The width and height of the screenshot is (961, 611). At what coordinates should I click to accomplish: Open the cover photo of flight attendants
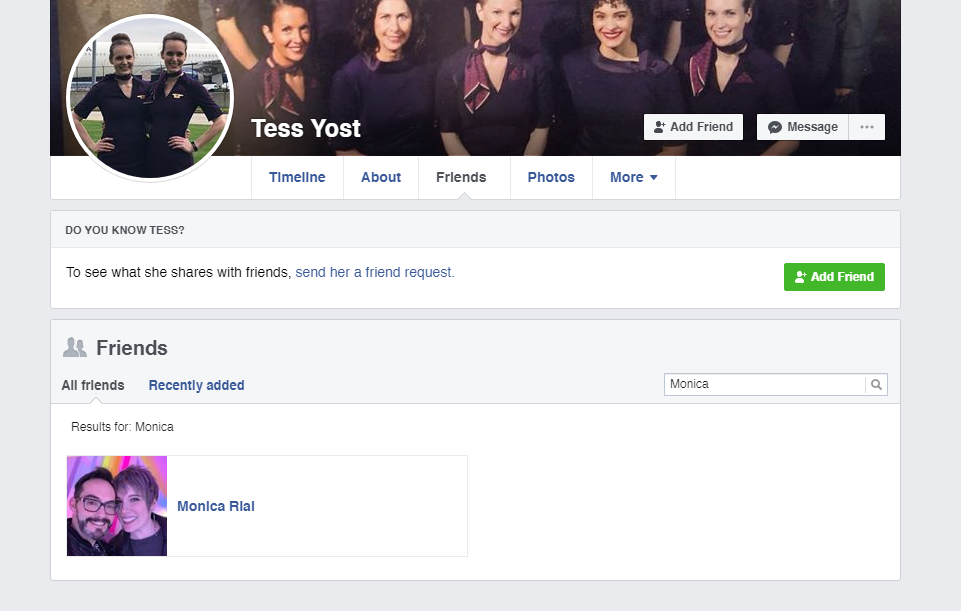(x=552, y=55)
